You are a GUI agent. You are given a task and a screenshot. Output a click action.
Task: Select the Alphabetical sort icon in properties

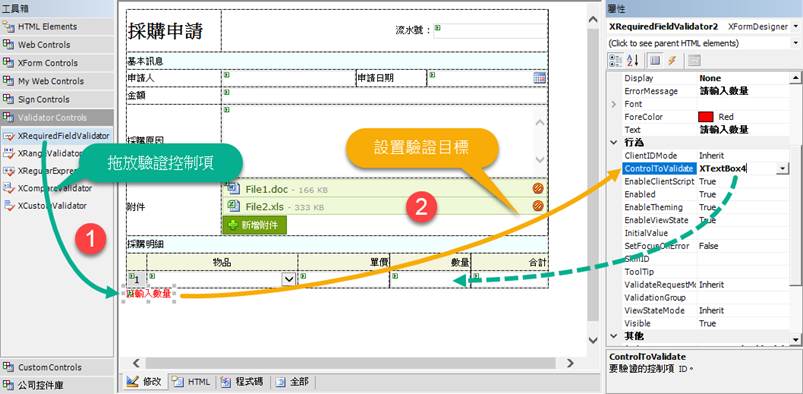pos(632,60)
